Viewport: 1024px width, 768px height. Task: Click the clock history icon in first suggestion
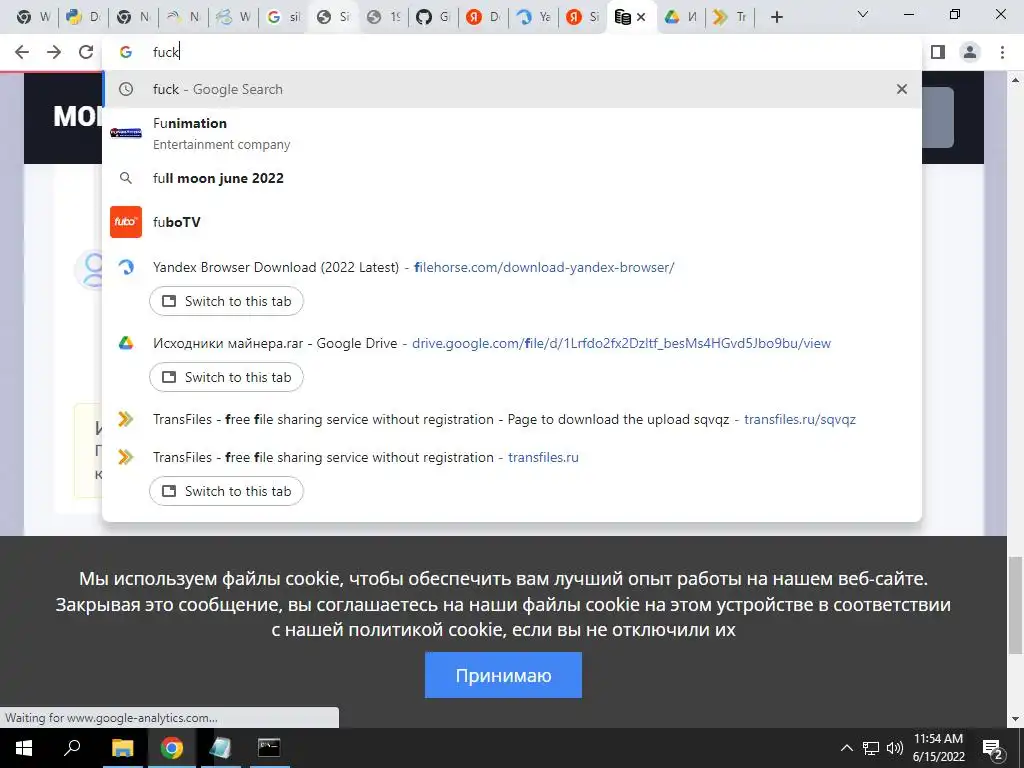tap(125, 89)
